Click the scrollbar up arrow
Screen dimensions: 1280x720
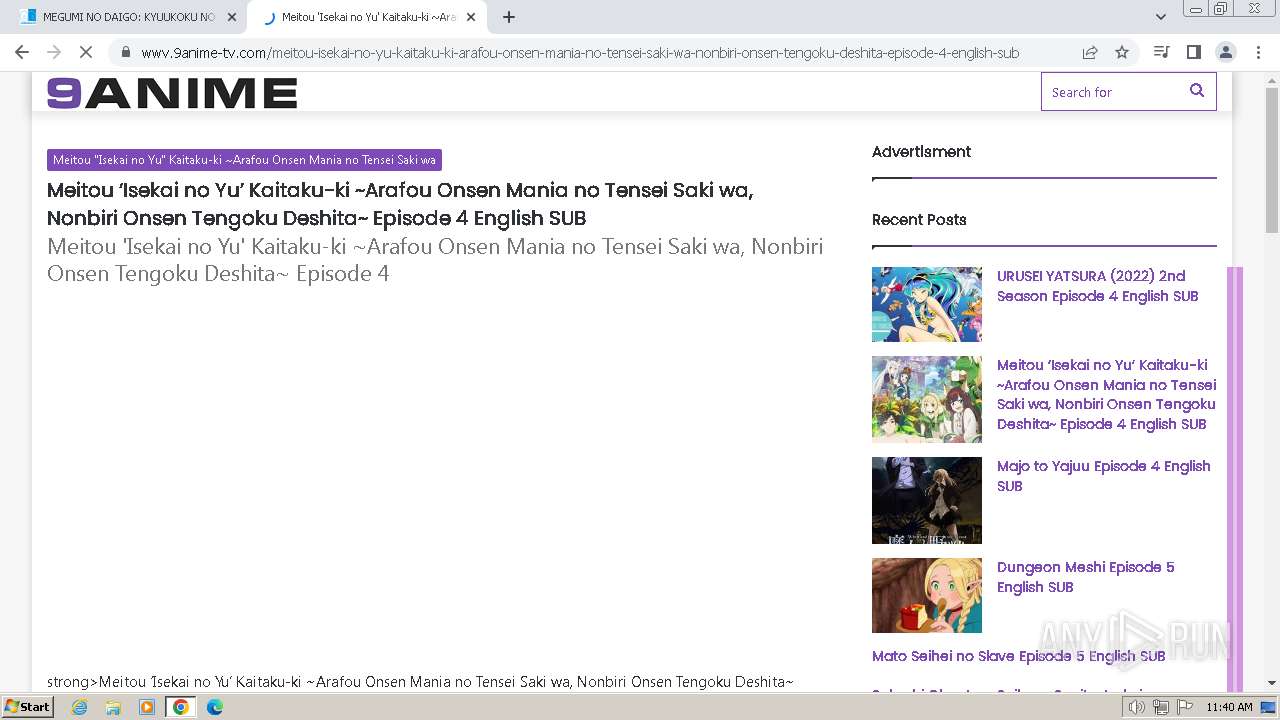point(1272,79)
